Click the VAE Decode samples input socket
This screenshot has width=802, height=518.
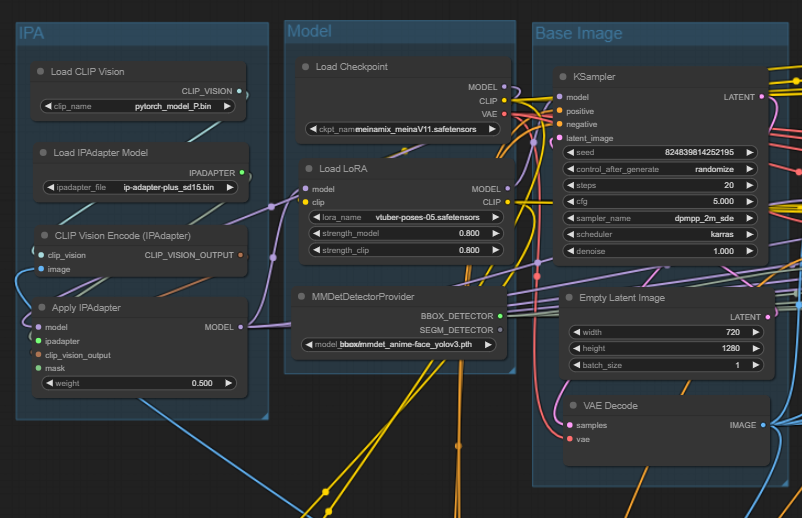570,425
